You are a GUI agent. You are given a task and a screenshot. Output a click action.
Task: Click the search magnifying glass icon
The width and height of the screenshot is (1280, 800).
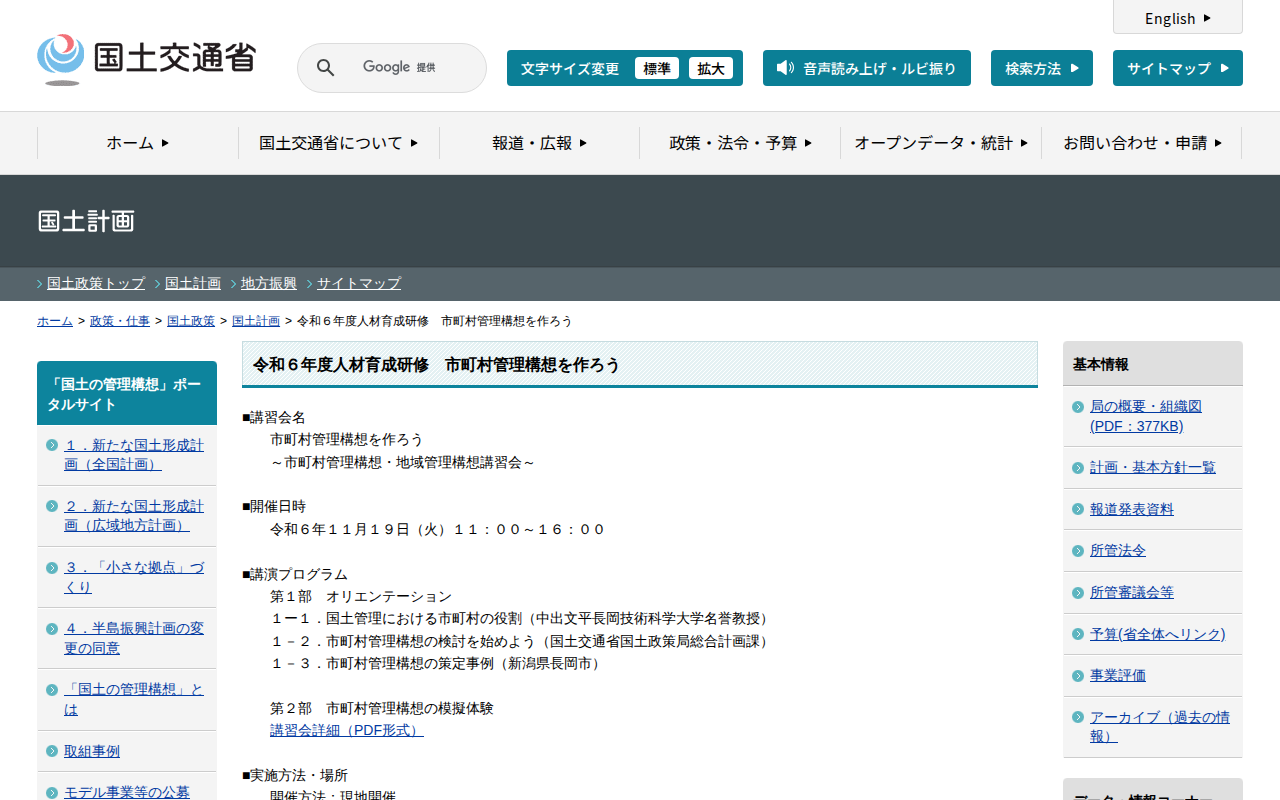pos(325,68)
